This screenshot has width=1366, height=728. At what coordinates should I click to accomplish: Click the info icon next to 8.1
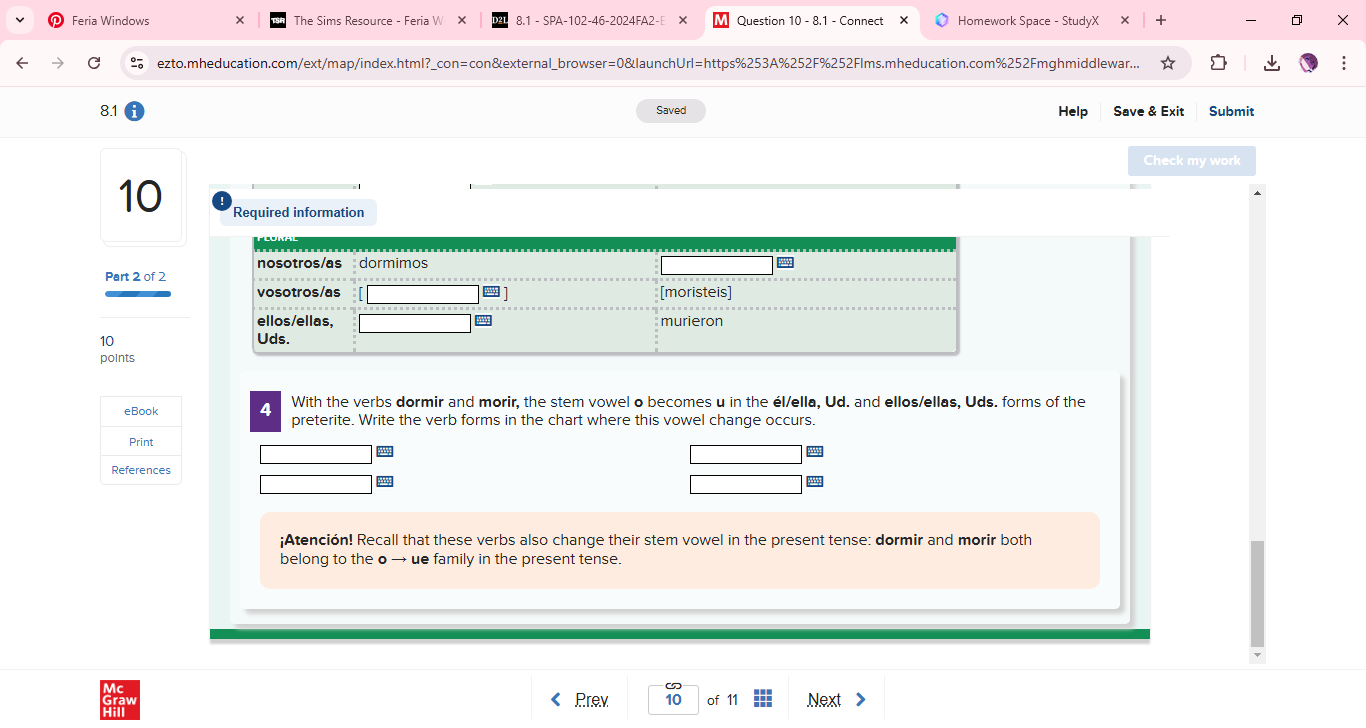click(134, 111)
